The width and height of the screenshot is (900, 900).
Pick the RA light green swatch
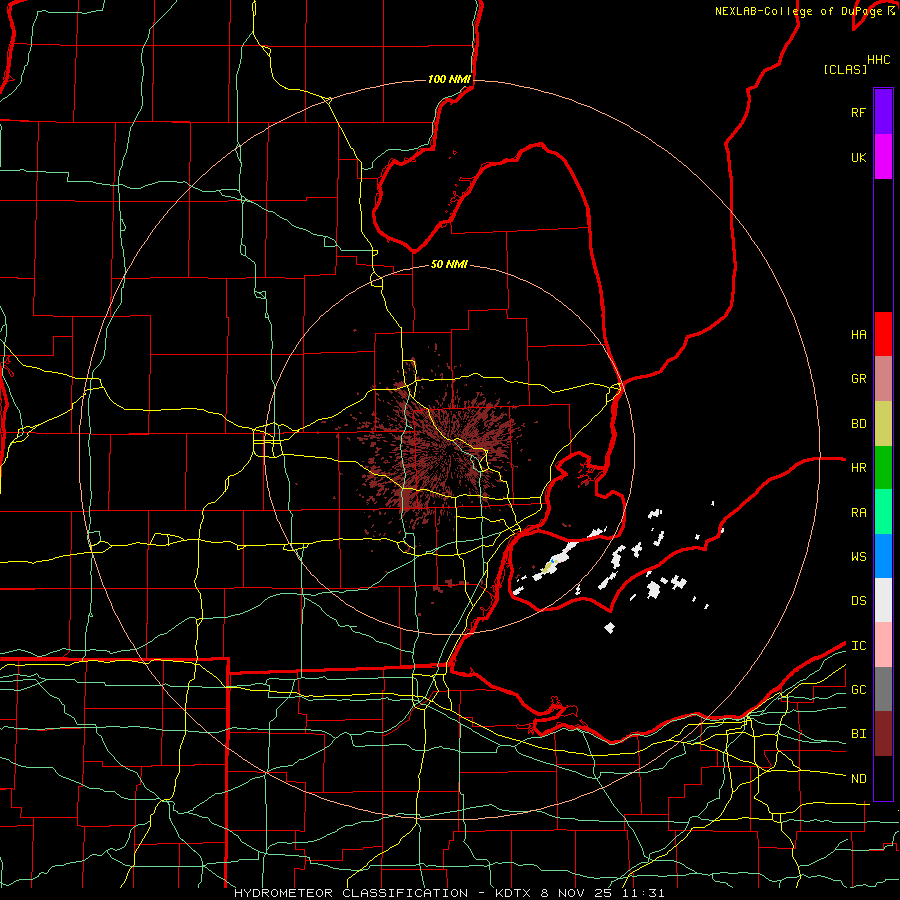(x=883, y=512)
